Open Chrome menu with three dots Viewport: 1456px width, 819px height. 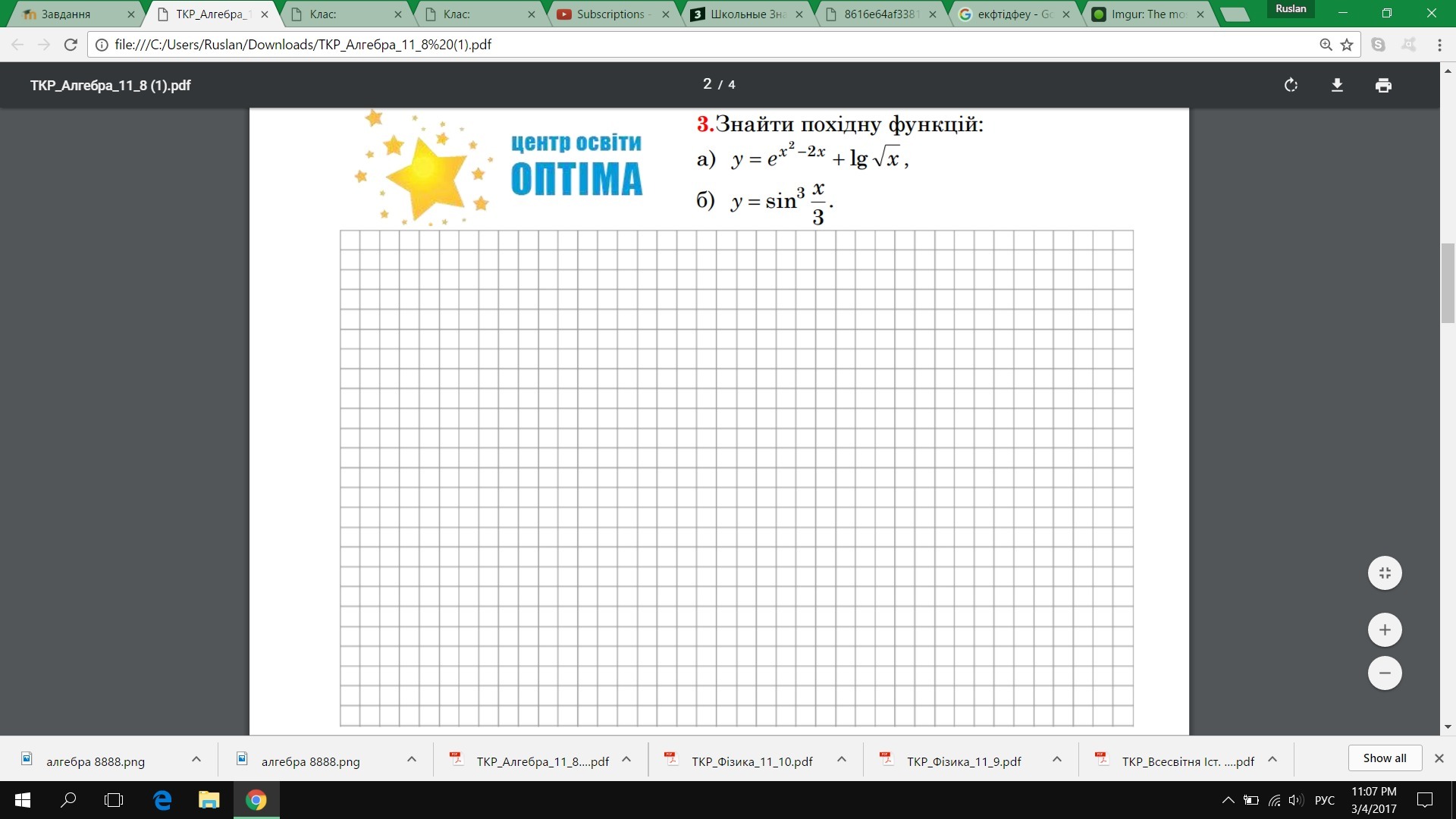1439,45
